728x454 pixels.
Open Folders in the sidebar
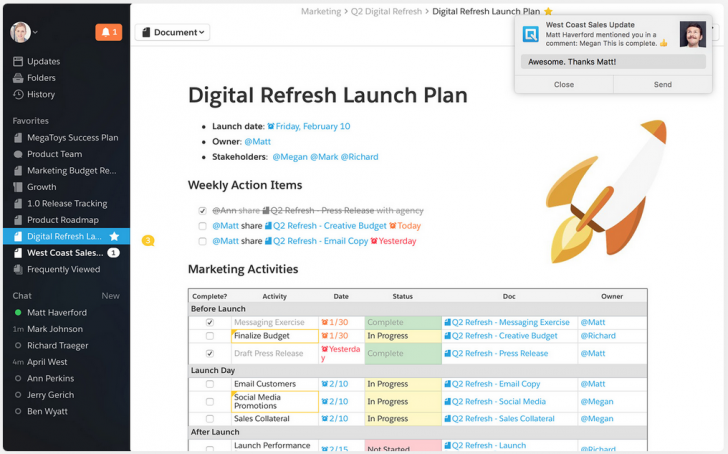pos(41,78)
